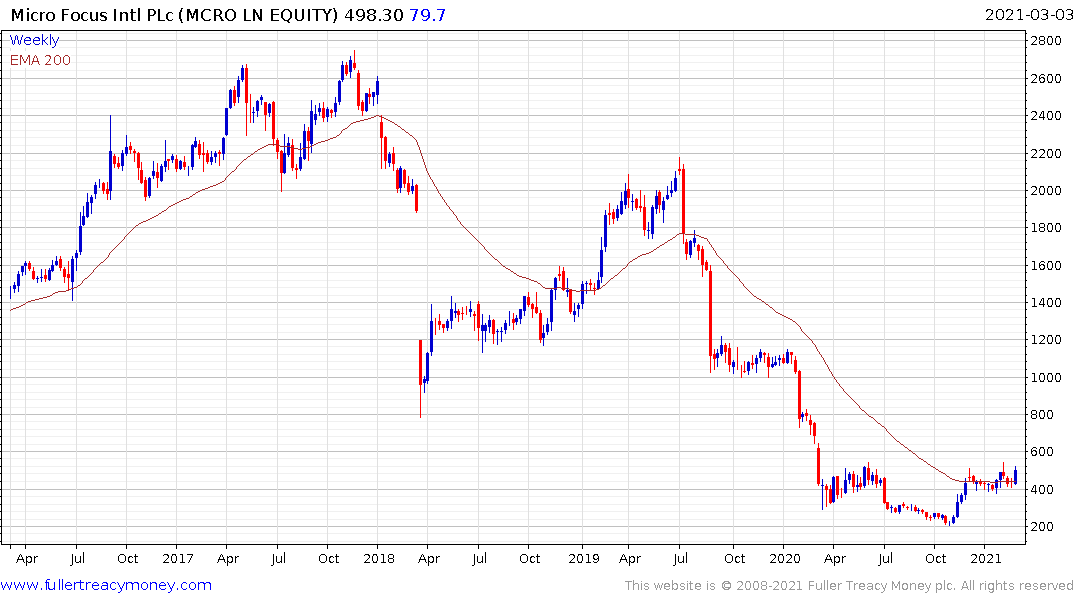The width and height of the screenshot is (1075, 600).
Task: Click the 2018 label on time axis
Action: (x=378, y=558)
